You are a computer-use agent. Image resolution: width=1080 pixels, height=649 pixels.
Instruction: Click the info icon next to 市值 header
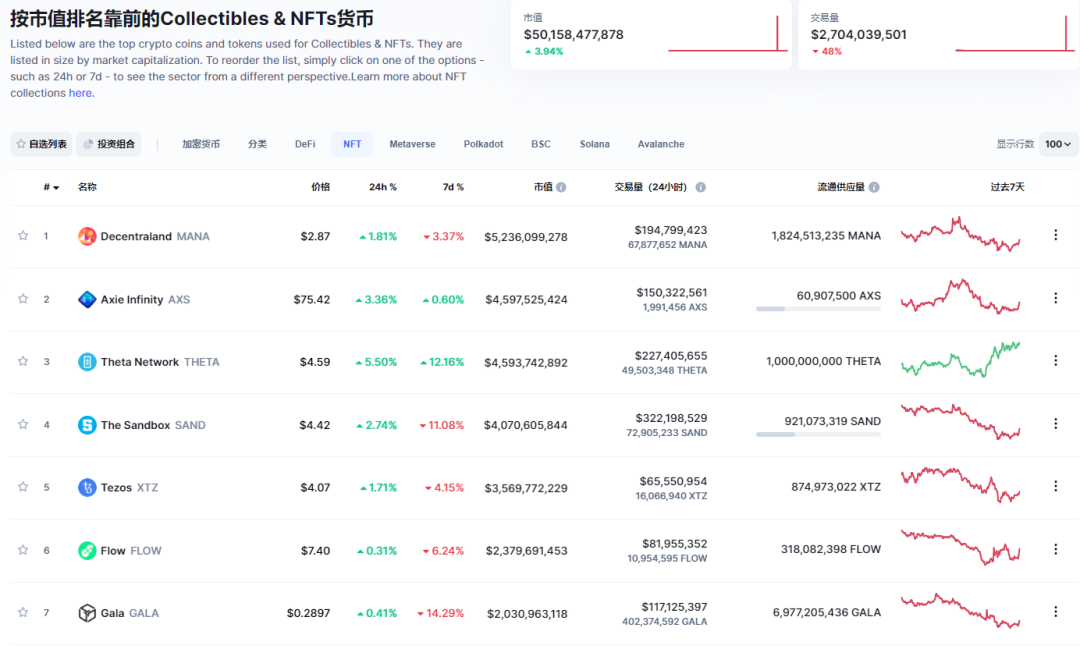(561, 187)
